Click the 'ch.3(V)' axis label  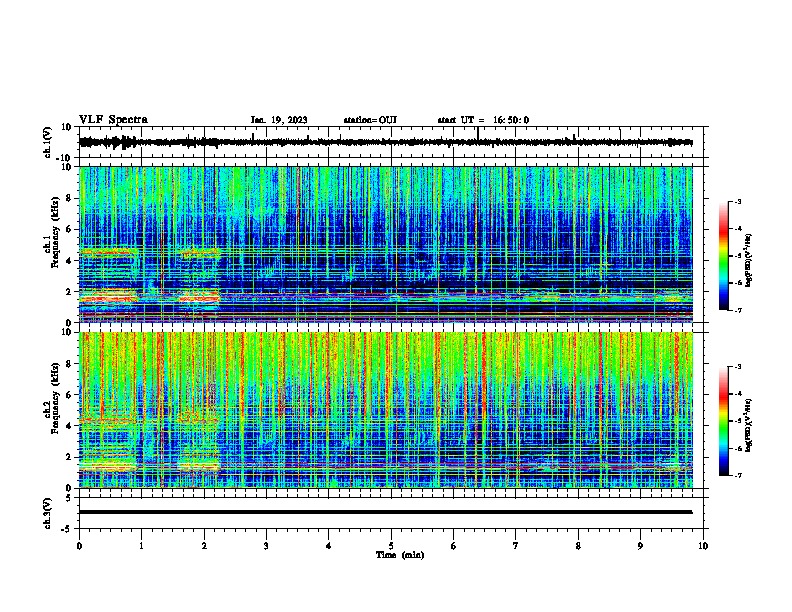tap(48, 514)
